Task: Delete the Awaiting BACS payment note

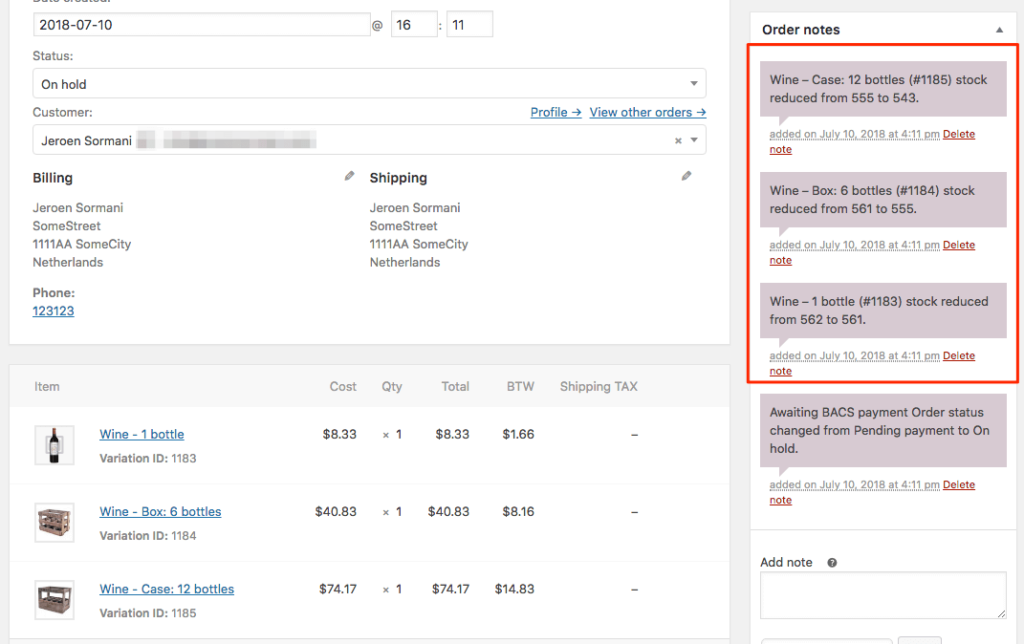Action: click(959, 484)
